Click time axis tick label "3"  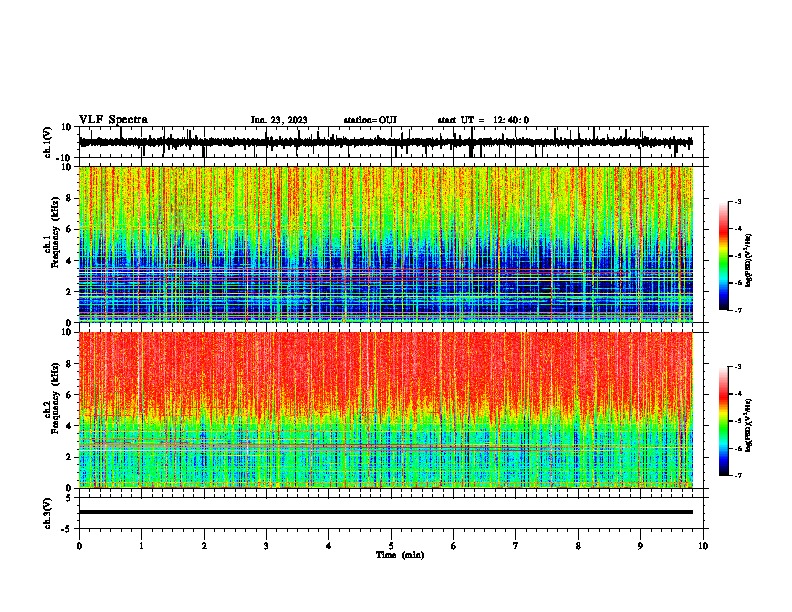pos(266,546)
